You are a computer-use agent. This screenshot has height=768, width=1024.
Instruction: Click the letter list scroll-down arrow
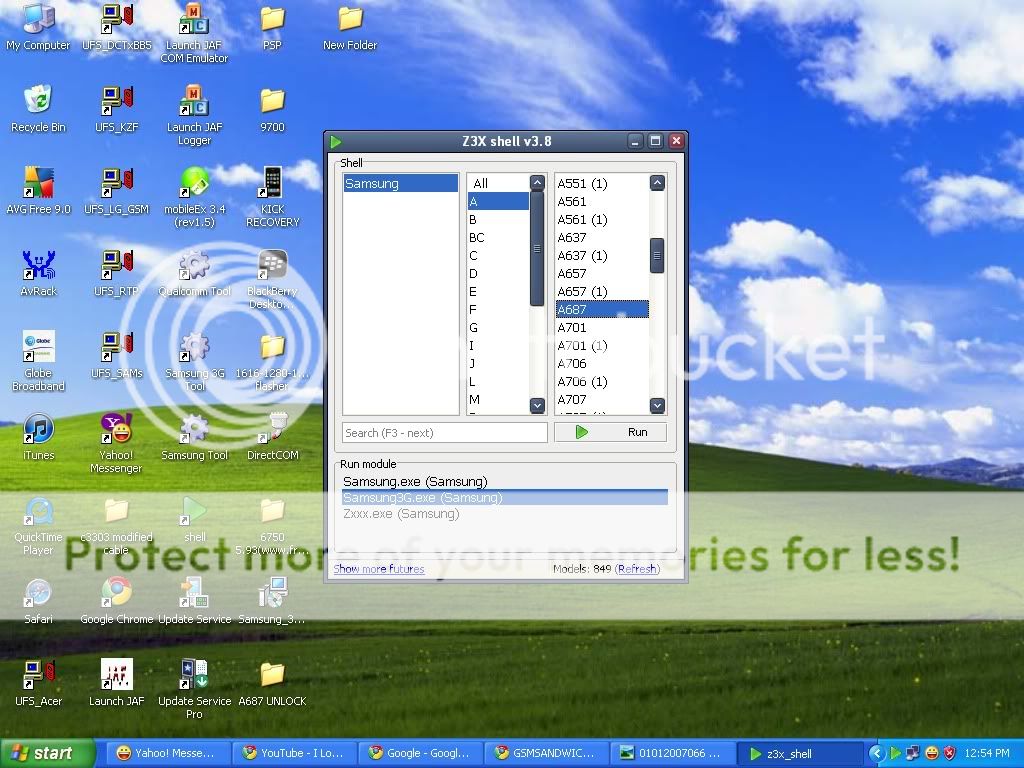pos(537,406)
